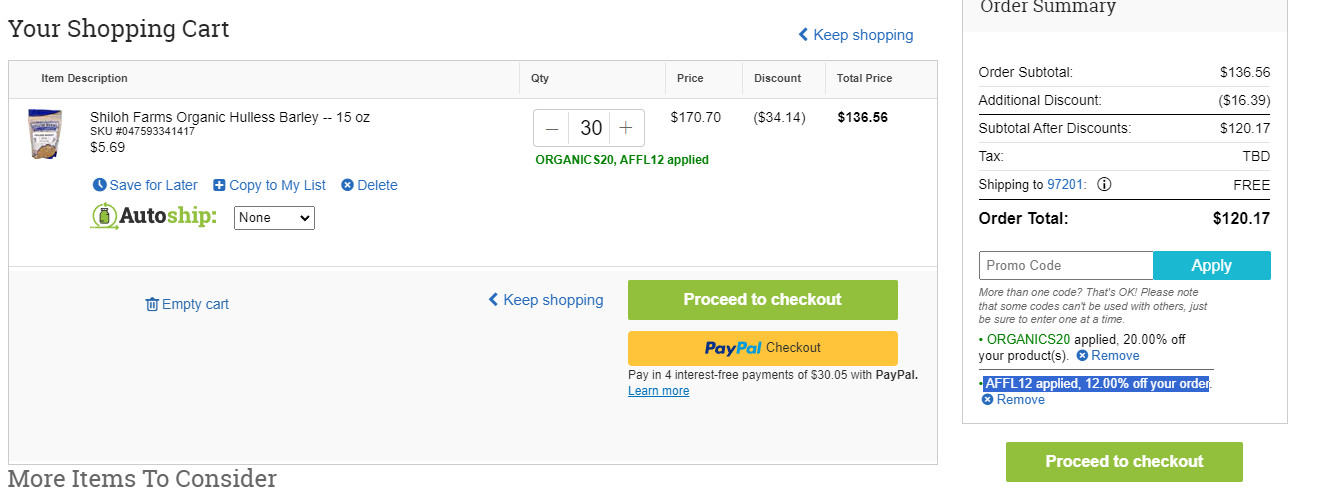Image resolution: width=1318 pixels, height=492 pixels.
Task: Click the Copy to My List plus icon
Action: click(x=219, y=185)
